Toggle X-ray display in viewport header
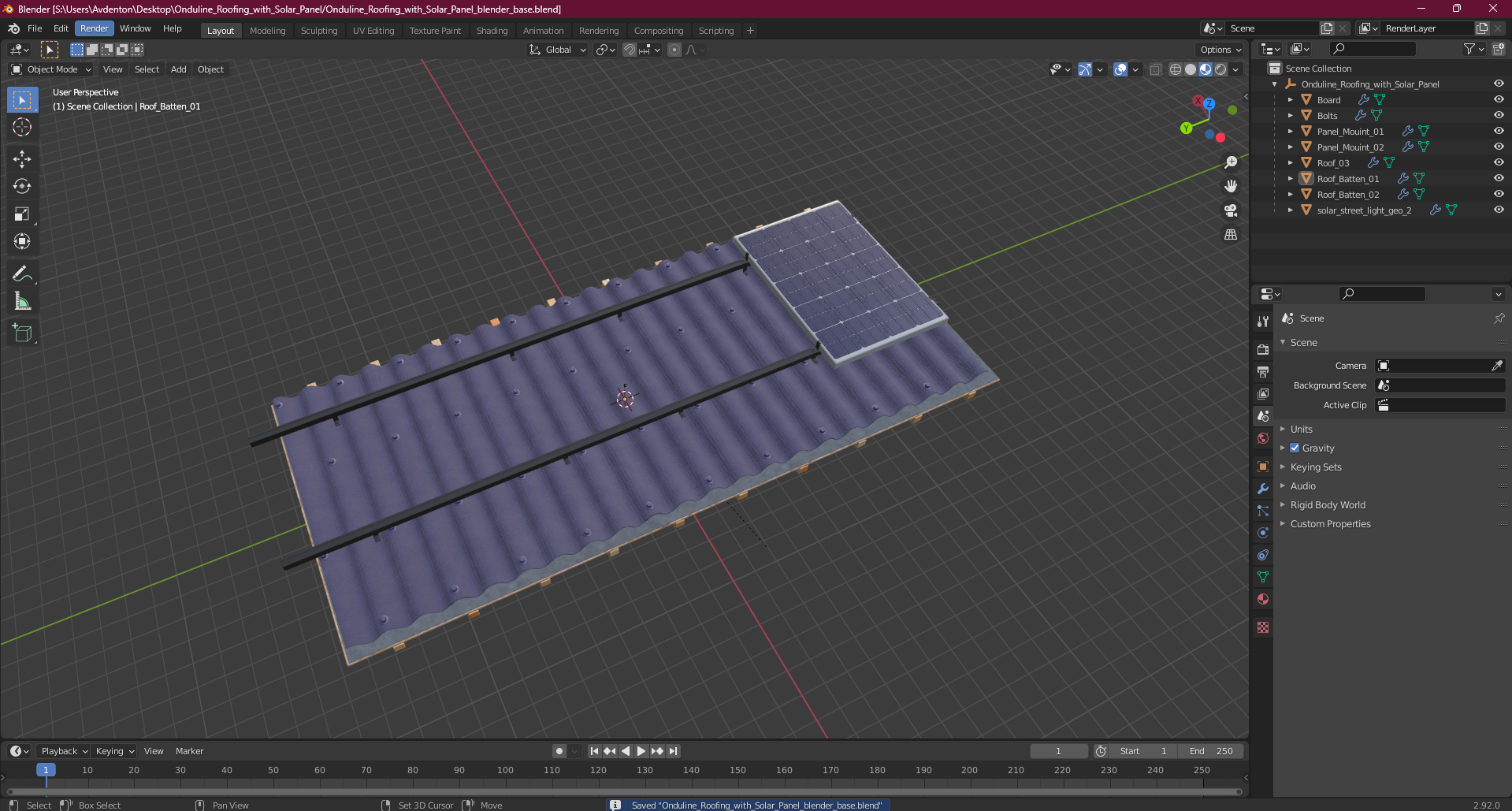The width and height of the screenshot is (1512, 811). (x=1155, y=69)
